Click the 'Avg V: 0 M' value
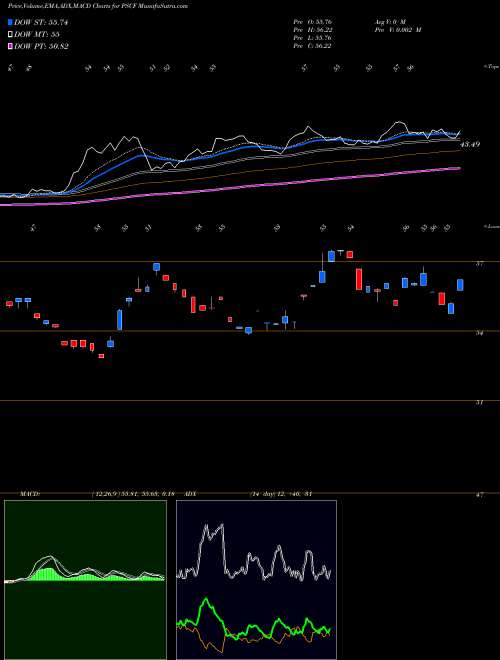 (389, 22)
